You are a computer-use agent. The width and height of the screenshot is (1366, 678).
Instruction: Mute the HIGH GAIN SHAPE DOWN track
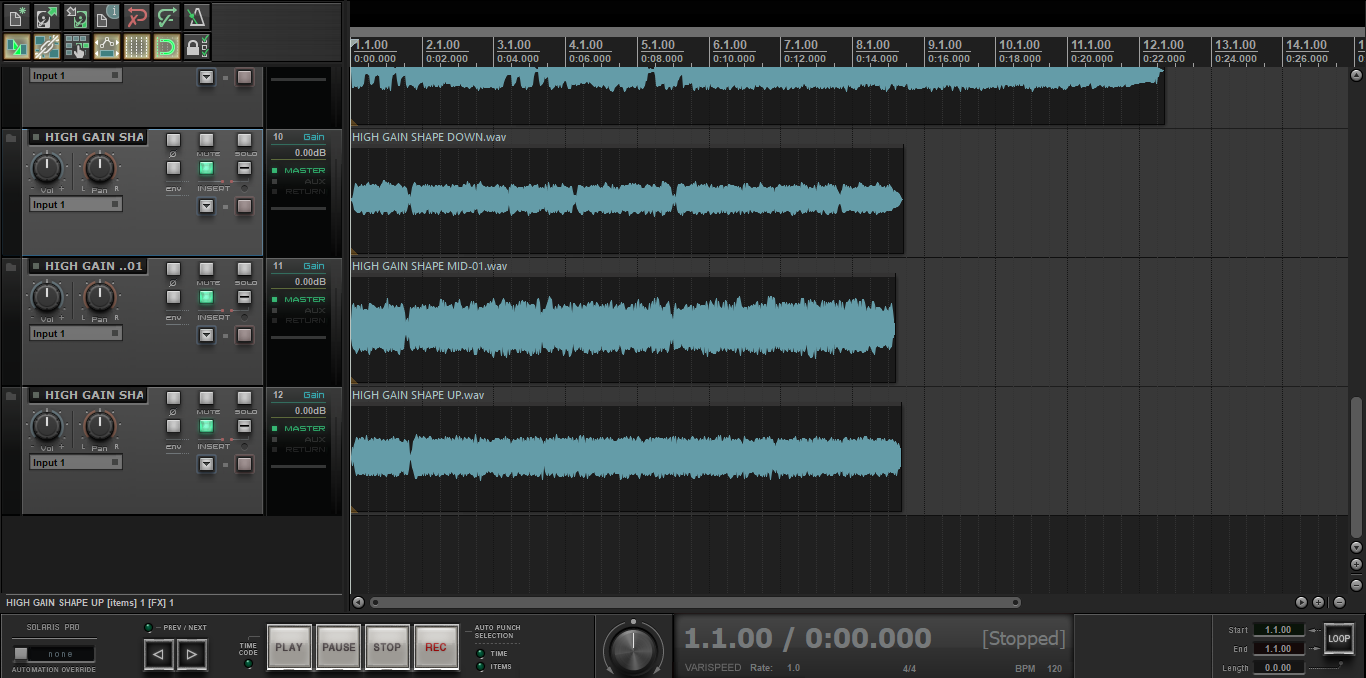(x=206, y=140)
